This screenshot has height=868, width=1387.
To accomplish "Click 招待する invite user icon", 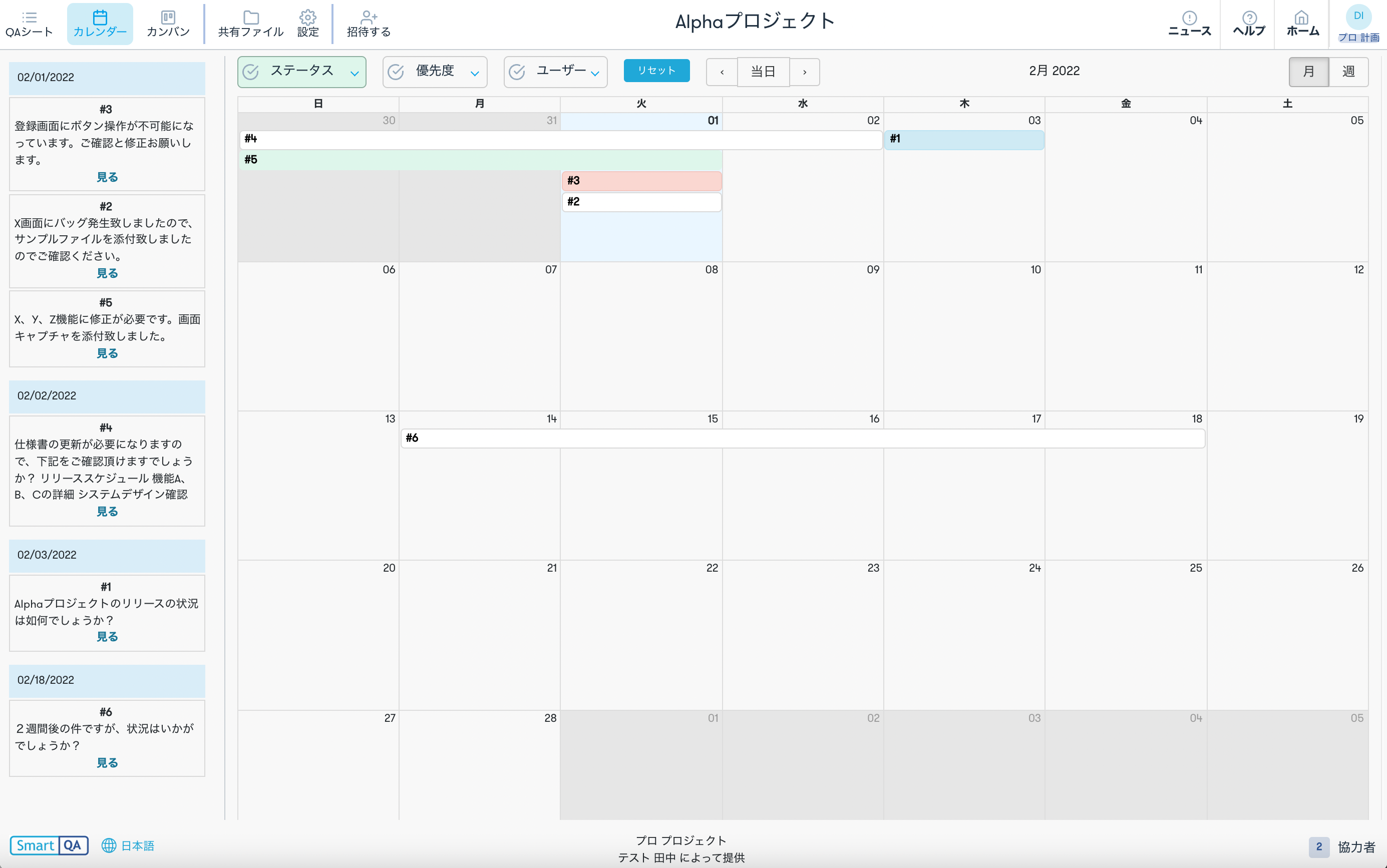I will pyautogui.click(x=369, y=24).
